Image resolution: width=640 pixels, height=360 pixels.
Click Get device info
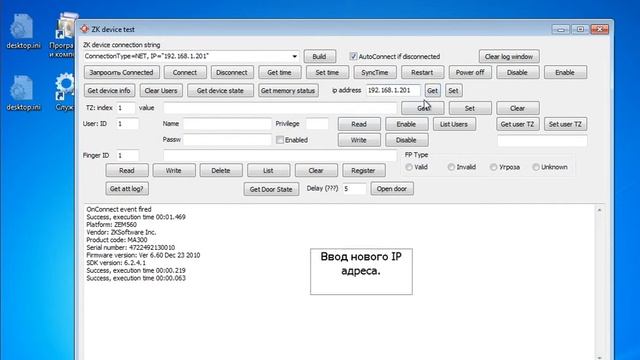click(109, 91)
